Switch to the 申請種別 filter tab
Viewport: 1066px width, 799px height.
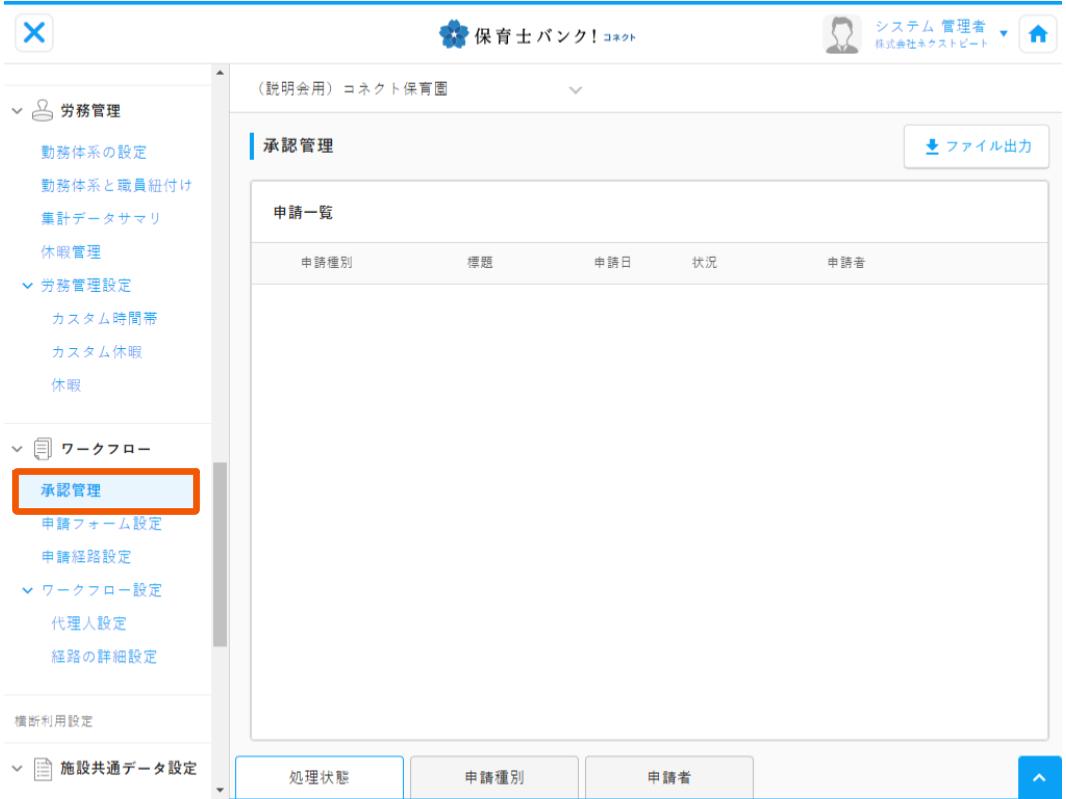494,777
